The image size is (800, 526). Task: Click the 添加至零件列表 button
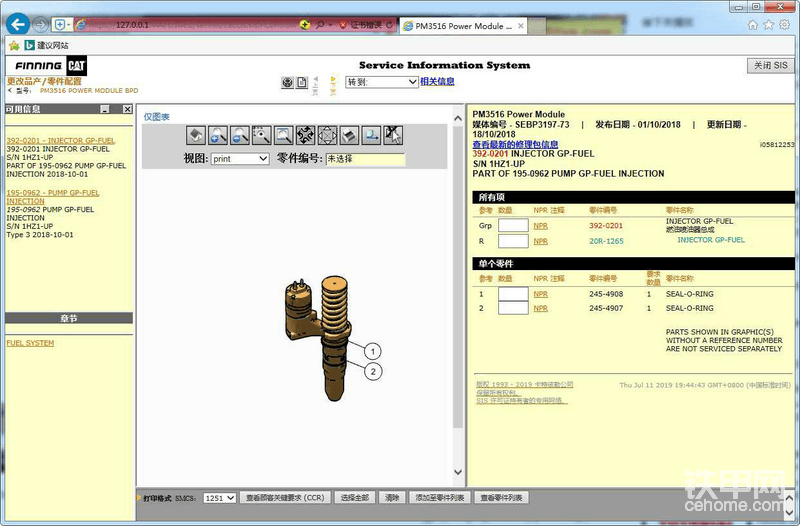coord(440,498)
